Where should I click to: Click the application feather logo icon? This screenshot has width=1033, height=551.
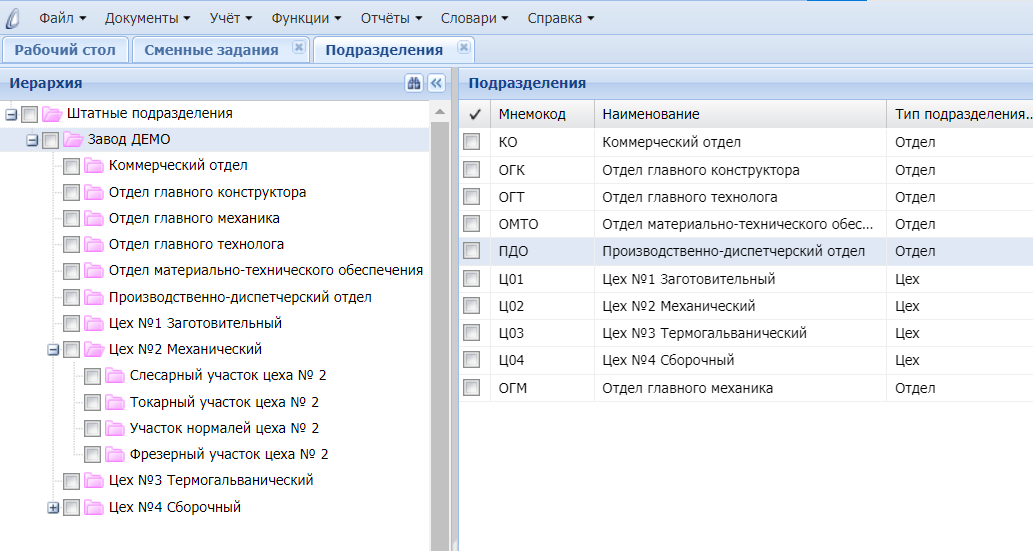click(14, 18)
